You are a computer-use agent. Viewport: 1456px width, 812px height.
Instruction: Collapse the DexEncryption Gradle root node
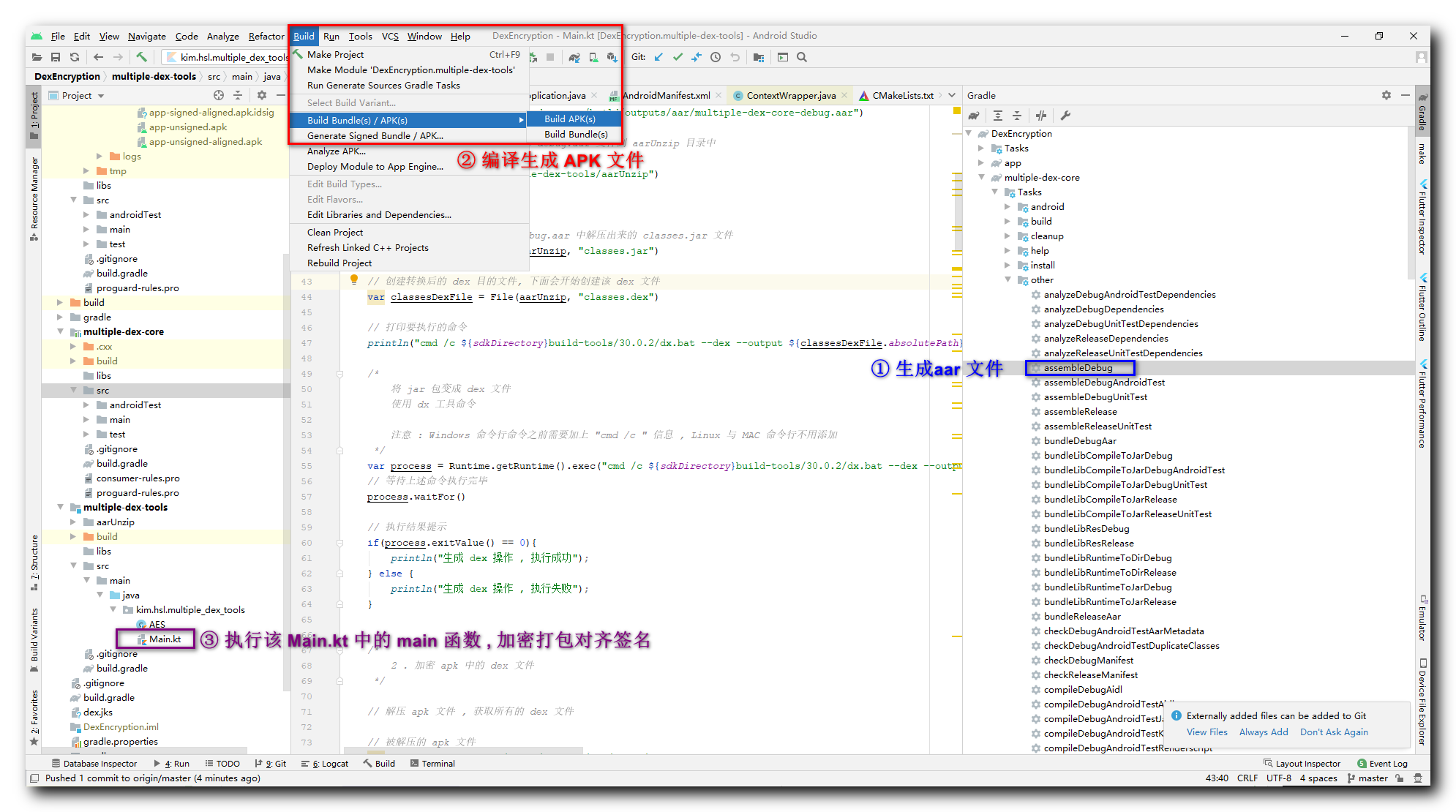tap(969, 134)
